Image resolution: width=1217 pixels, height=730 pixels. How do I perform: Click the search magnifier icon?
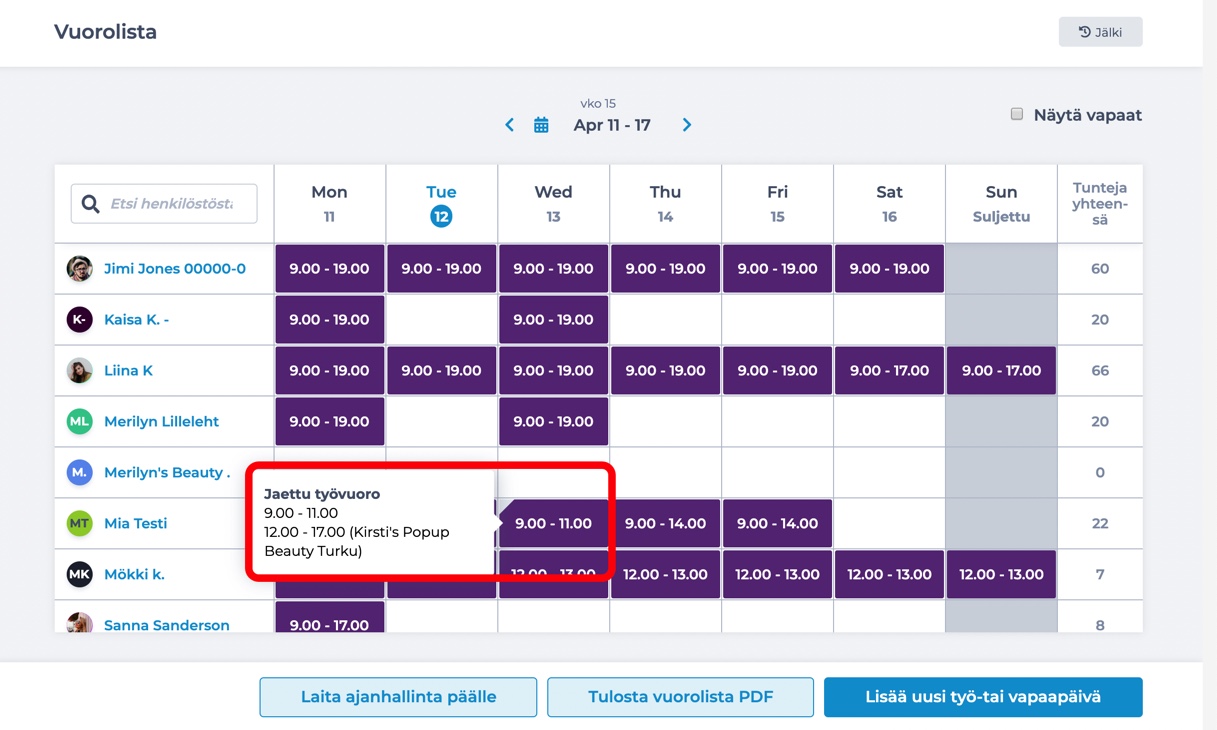[x=91, y=204]
